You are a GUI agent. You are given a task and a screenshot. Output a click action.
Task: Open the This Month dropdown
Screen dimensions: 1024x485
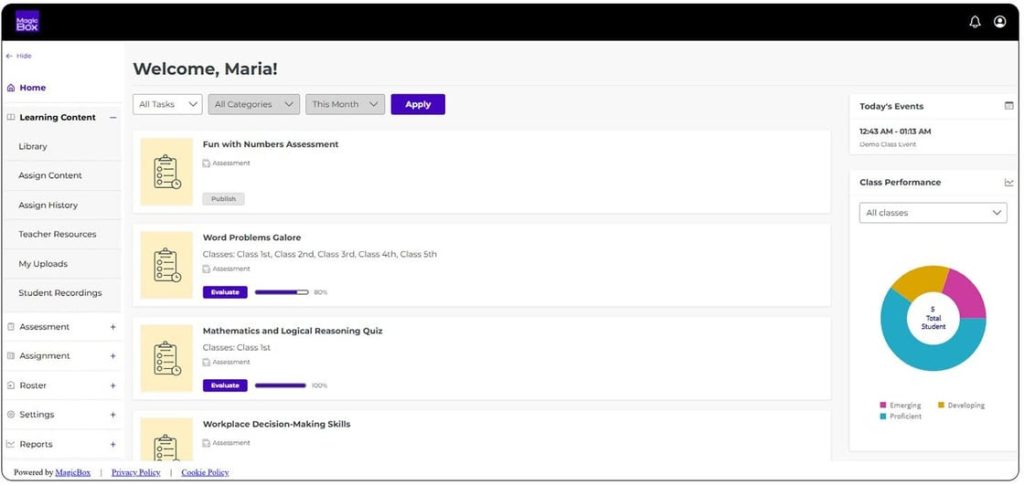345,104
